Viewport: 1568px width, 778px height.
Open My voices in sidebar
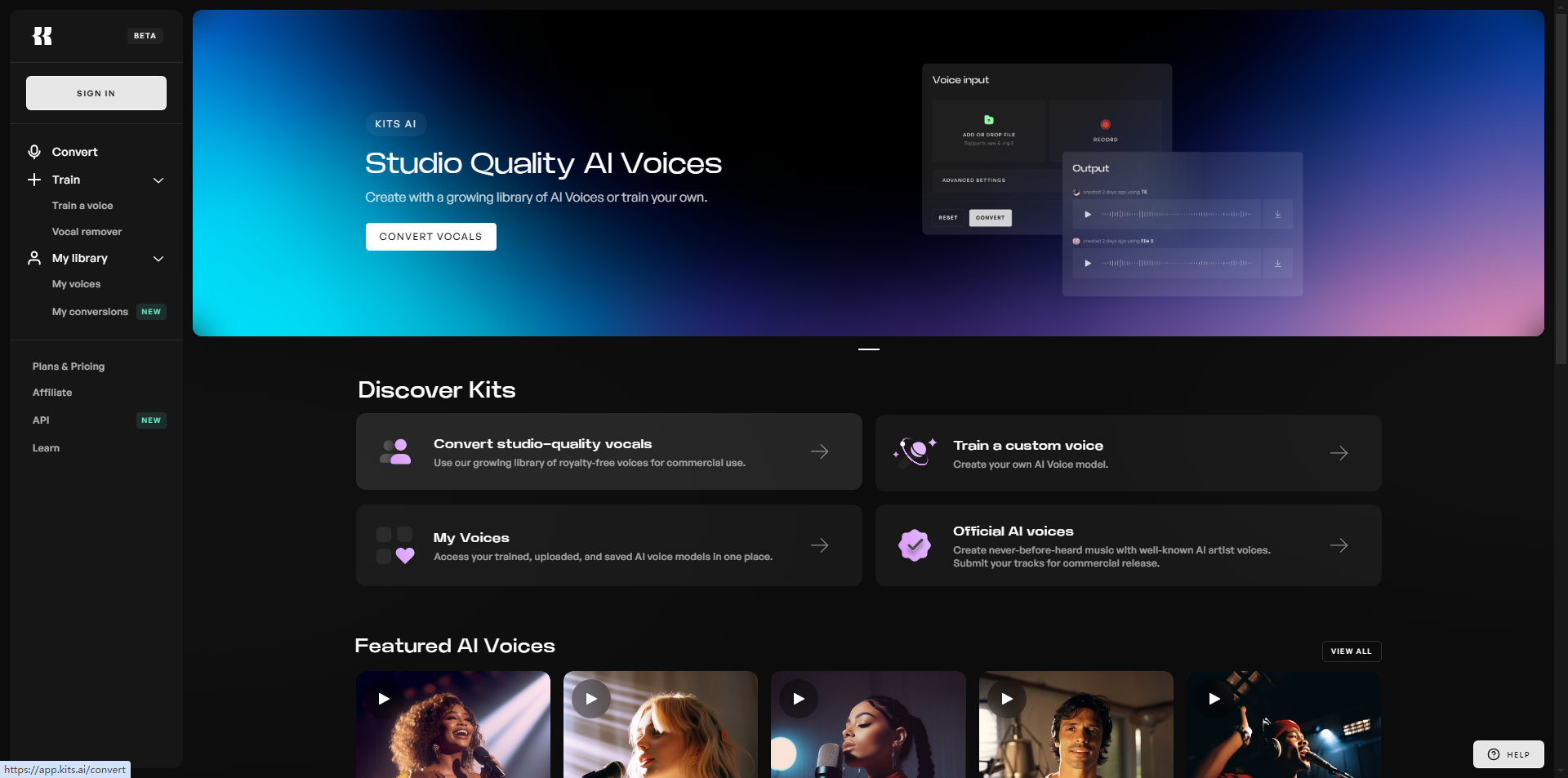[76, 284]
